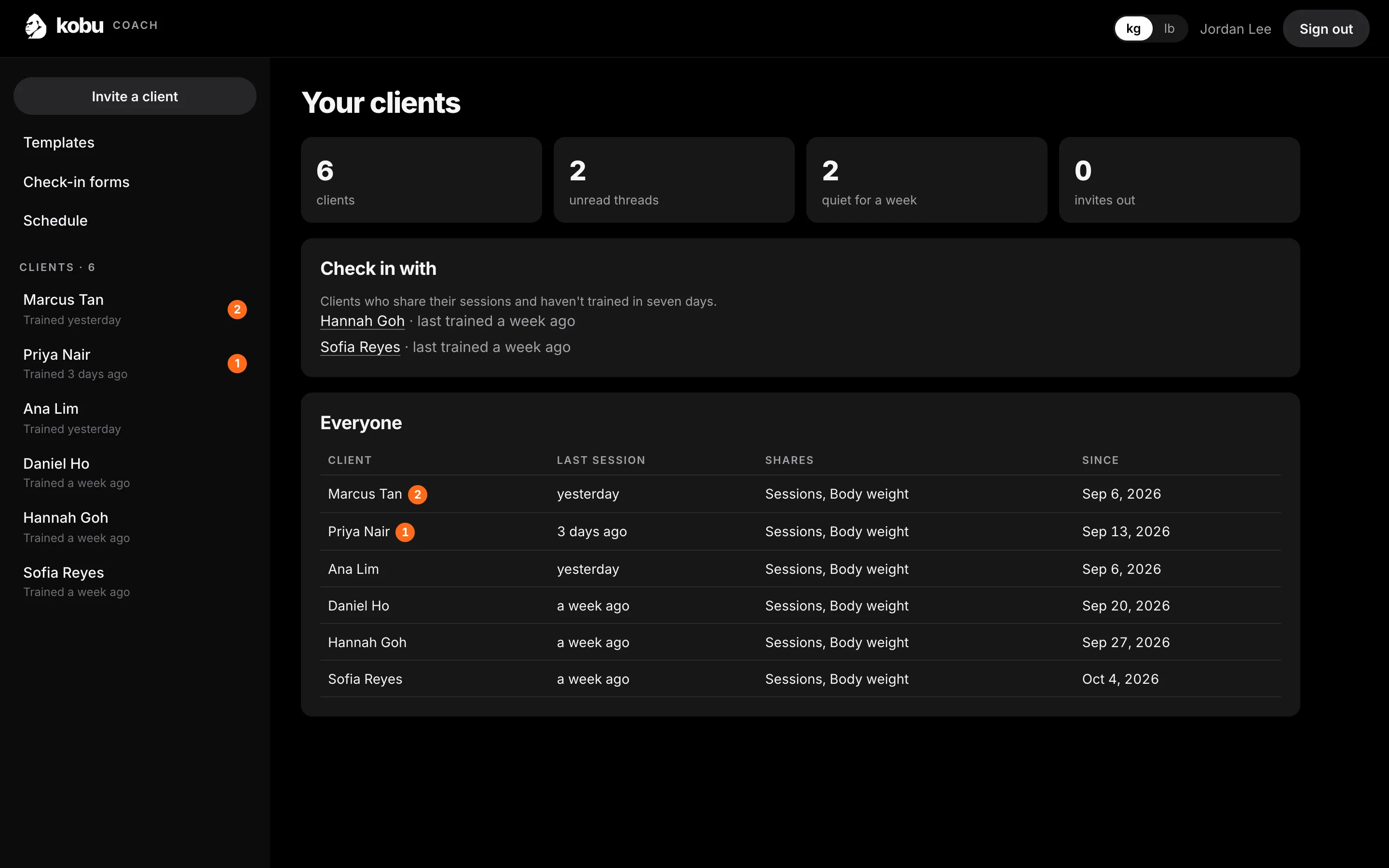This screenshot has height=868, width=1389.
Task: Click the LAST SESSION column header
Action: pyautogui.click(x=601, y=461)
